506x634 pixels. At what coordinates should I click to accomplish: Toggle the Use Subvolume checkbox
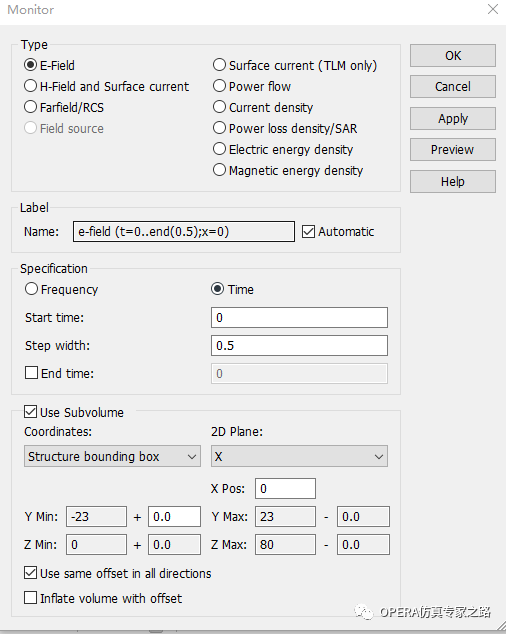(x=30, y=412)
